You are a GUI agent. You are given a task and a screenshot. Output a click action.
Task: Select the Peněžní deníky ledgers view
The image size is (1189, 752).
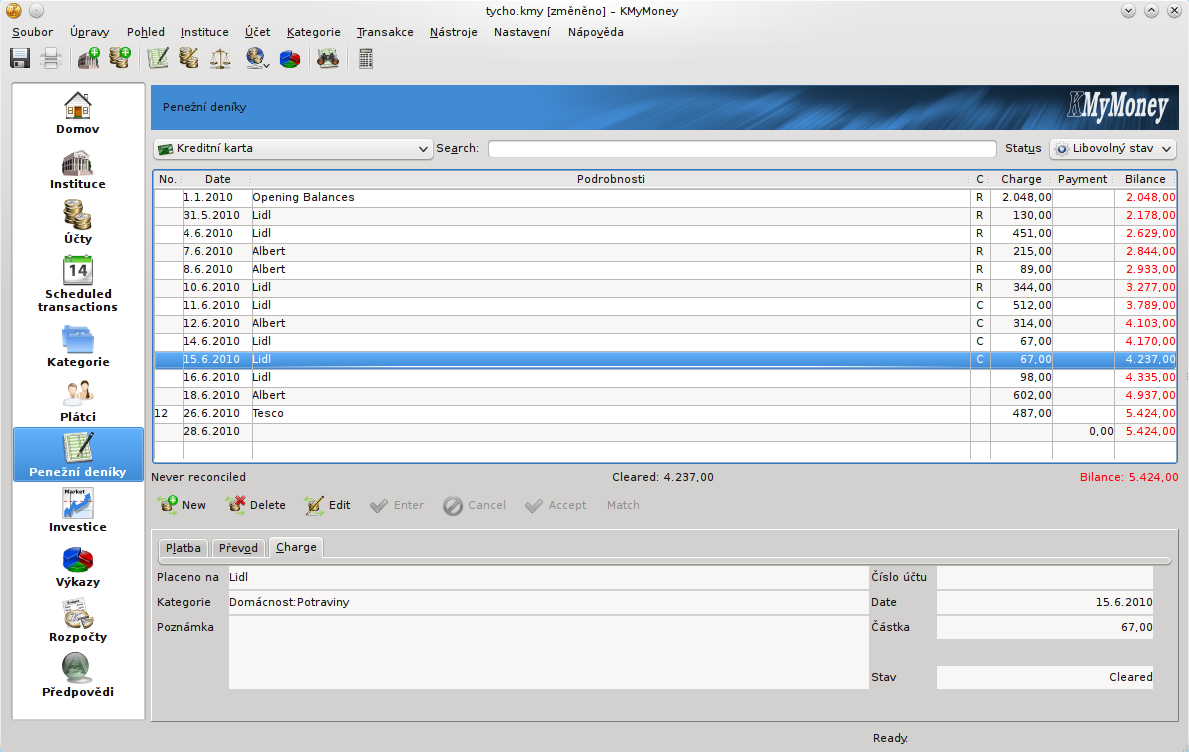(x=78, y=455)
